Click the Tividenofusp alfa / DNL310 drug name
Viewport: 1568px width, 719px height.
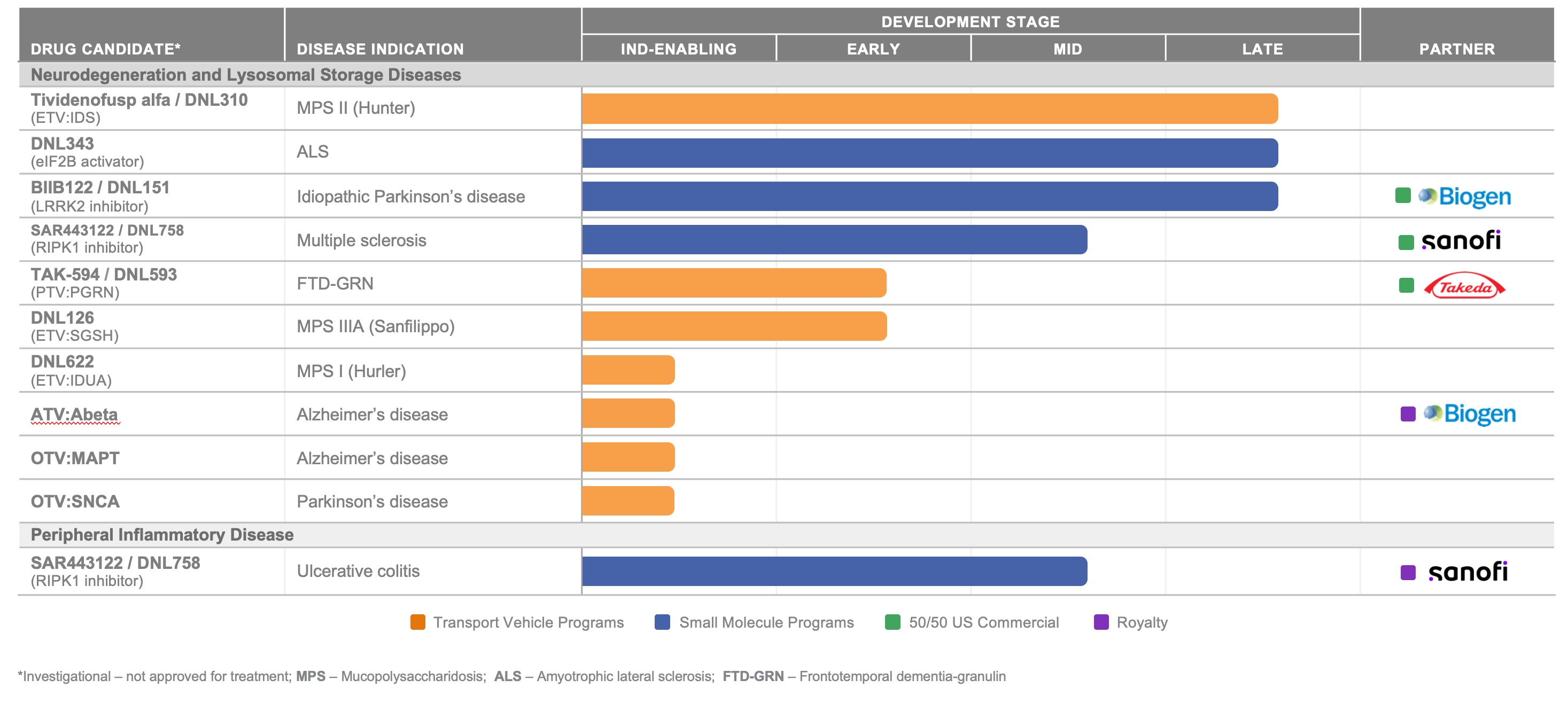(x=139, y=100)
